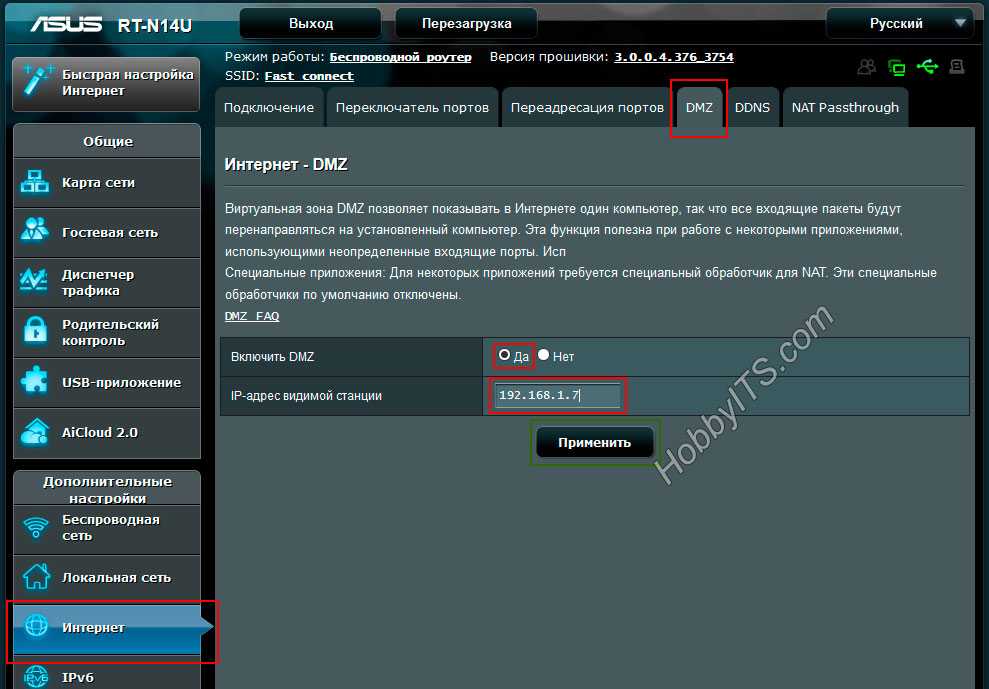The width and height of the screenshot is (989, 689).
Task: Switch to the DDNS tab
Action: coord(752,108)
